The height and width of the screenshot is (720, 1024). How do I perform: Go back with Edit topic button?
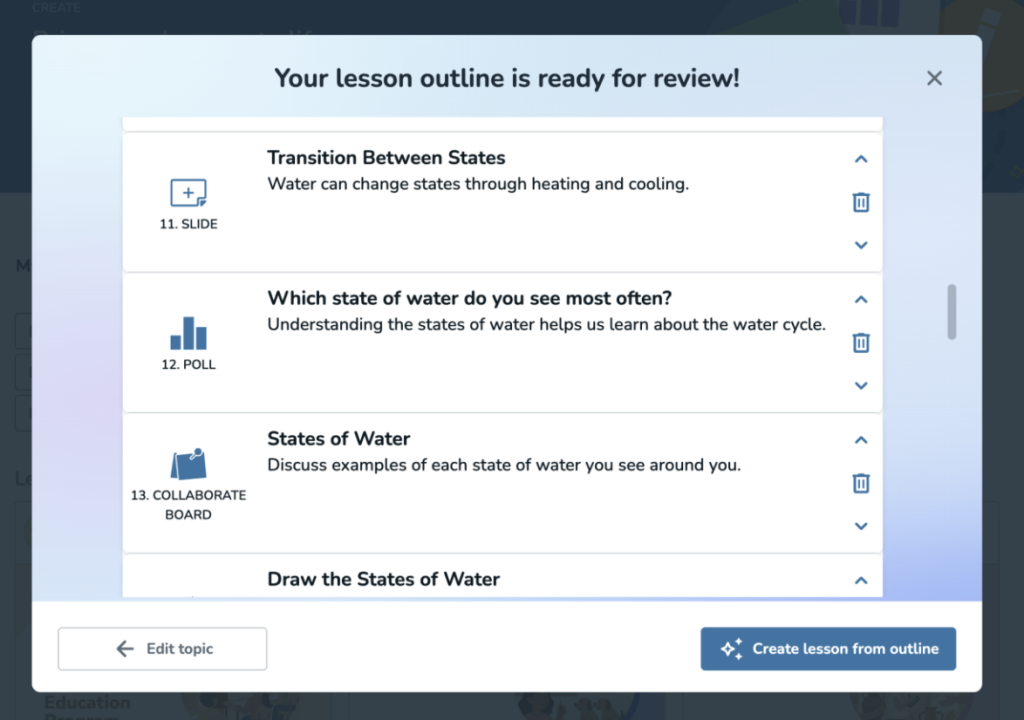162,649
